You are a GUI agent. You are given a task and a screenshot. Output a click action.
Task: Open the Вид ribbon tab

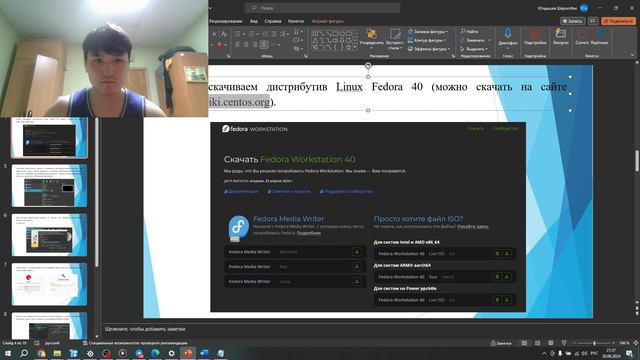click(253, 21)
